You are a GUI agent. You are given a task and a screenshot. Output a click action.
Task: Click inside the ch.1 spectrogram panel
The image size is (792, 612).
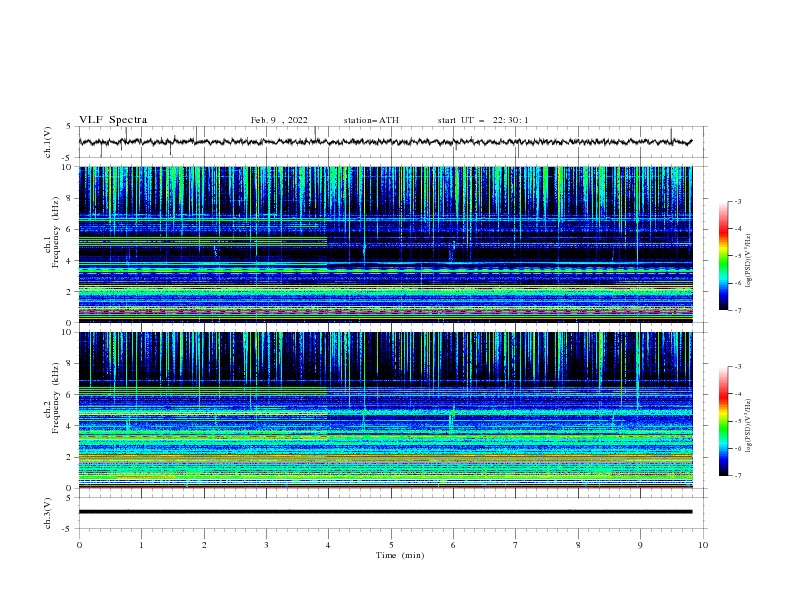[x=385, y=244]
